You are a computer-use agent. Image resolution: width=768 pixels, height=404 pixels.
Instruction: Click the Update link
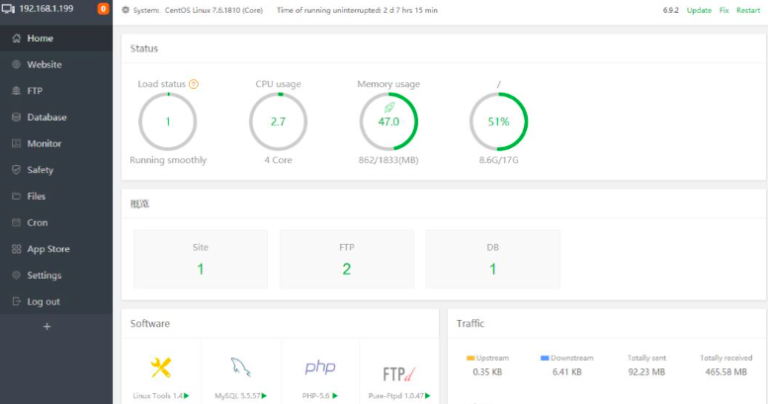pyautogui.click(x=699, y=10)
